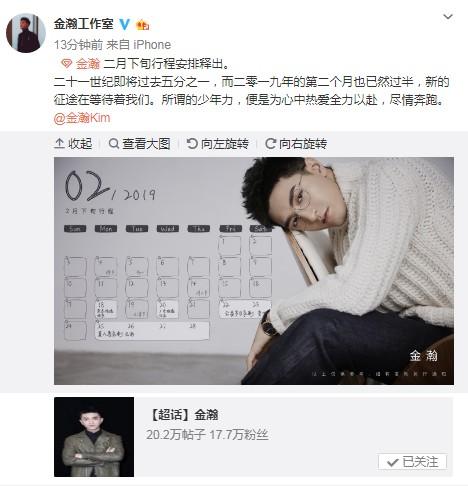View large image via 查看大图
Image resolution: width=468 pixels, height=486 pixels.
coord(139,144)
